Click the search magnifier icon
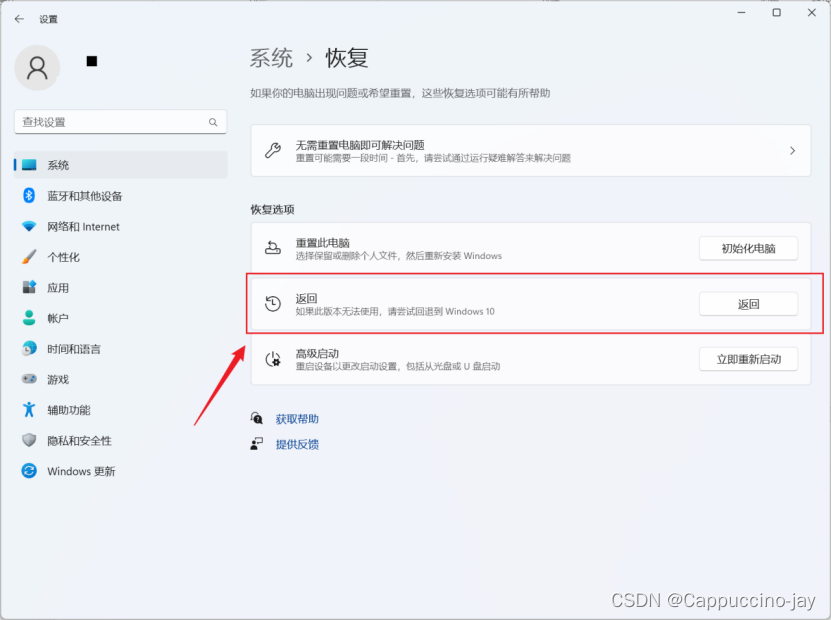 213,122
